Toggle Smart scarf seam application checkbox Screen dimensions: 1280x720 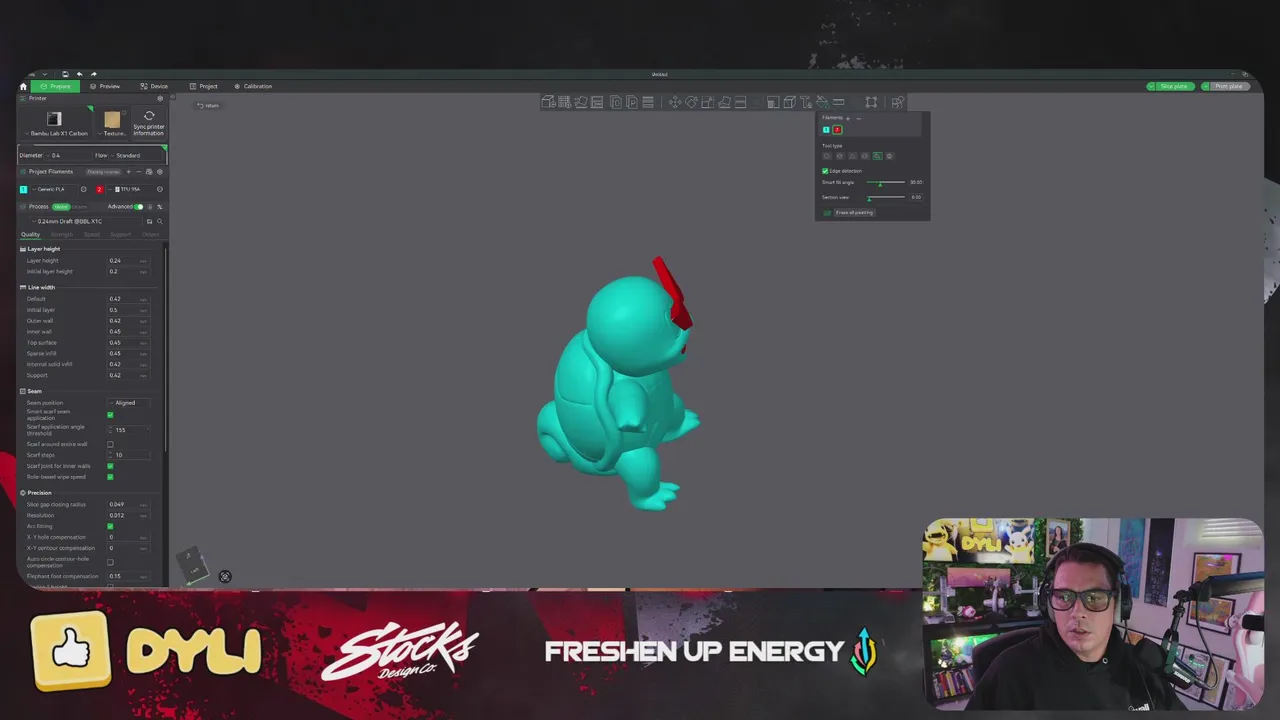110,415
